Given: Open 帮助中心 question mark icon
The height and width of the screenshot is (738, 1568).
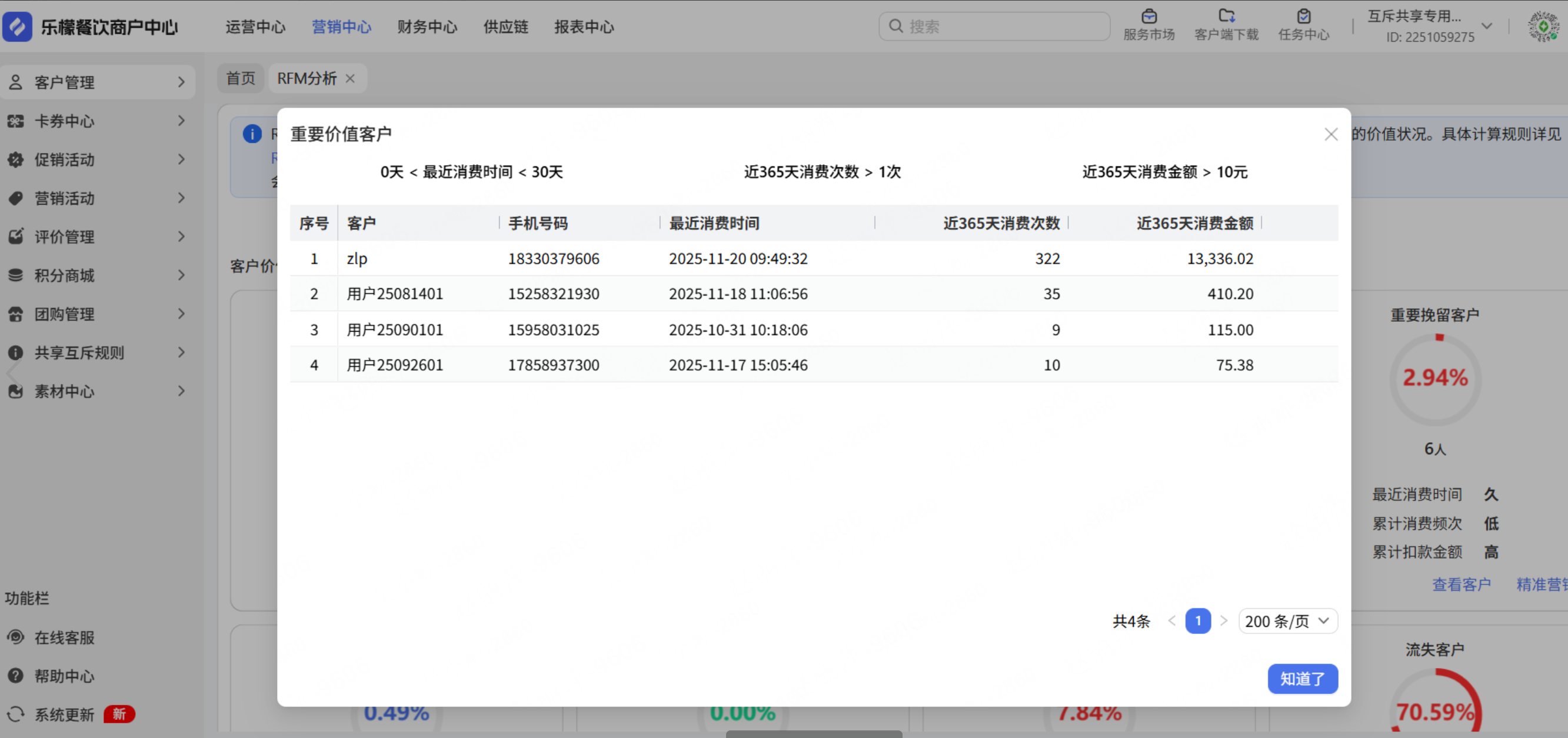Looking at the screenshot, I should 16,675.
